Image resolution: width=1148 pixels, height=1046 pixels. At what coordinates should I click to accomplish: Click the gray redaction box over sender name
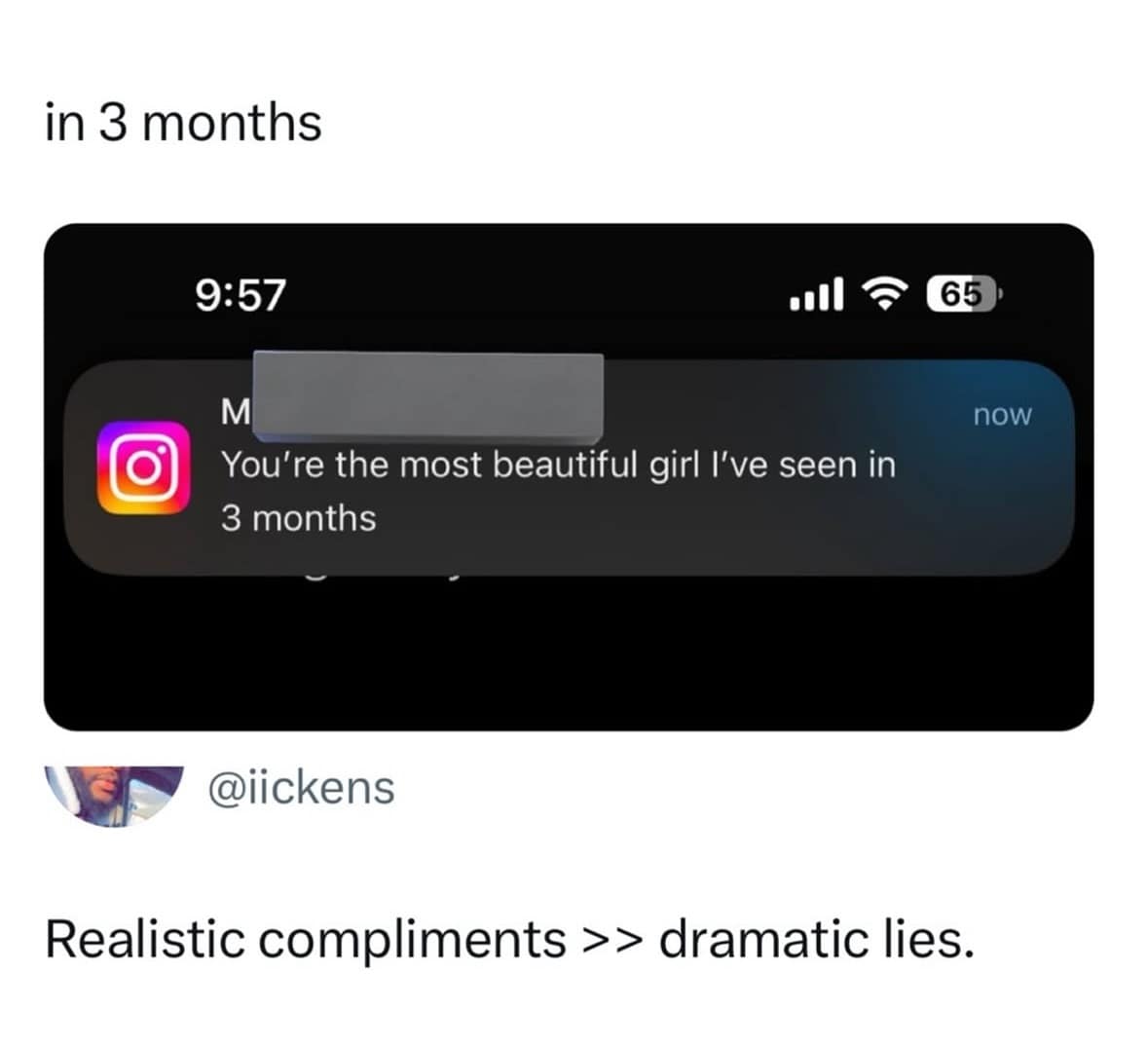point(427,395)
